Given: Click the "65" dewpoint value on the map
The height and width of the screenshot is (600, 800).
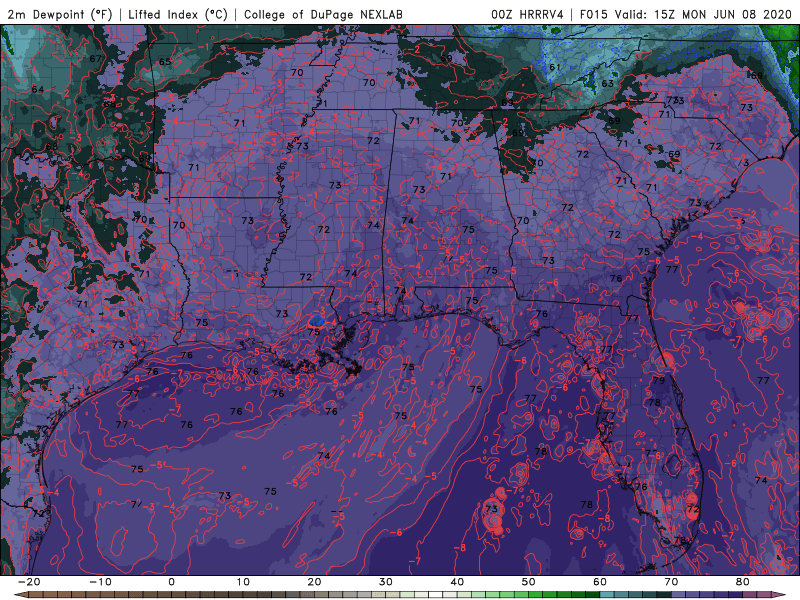Looking at the screenshot, I should (x=165, y=62).
